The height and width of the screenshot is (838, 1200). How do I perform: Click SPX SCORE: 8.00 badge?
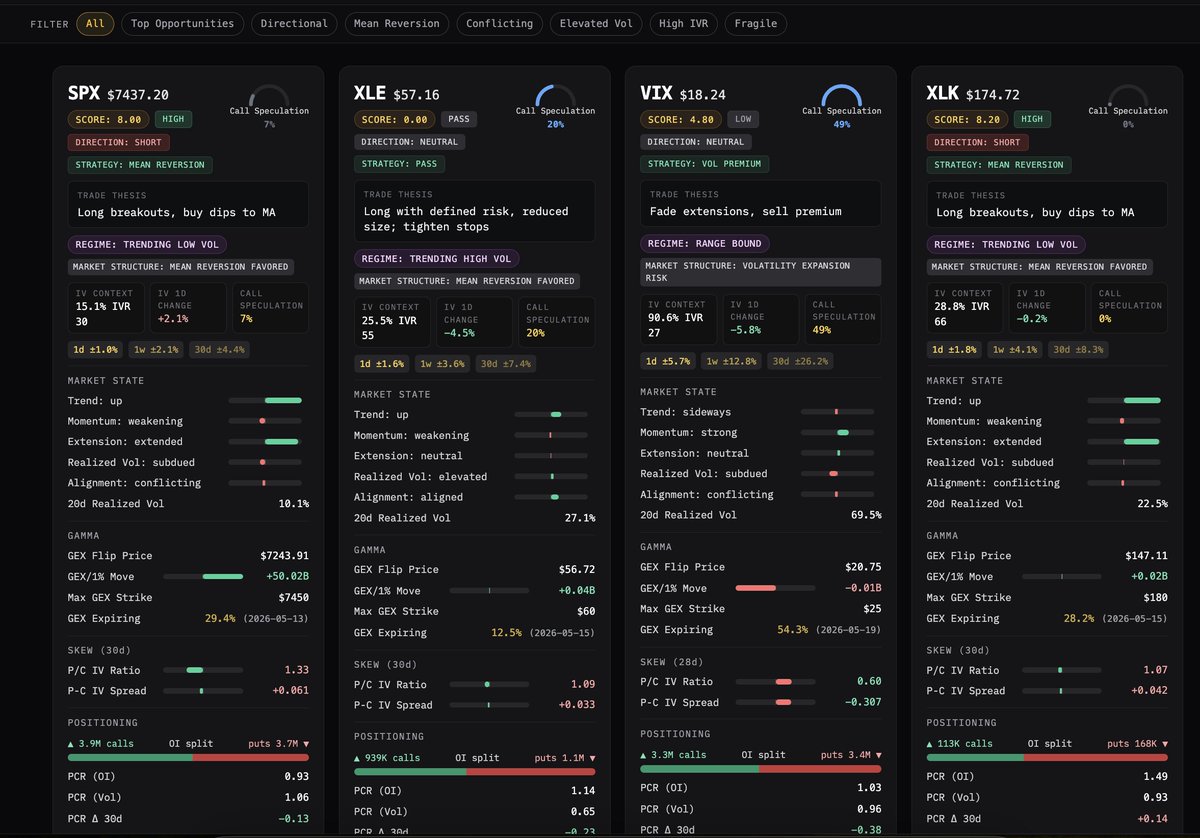pos(109,119)
